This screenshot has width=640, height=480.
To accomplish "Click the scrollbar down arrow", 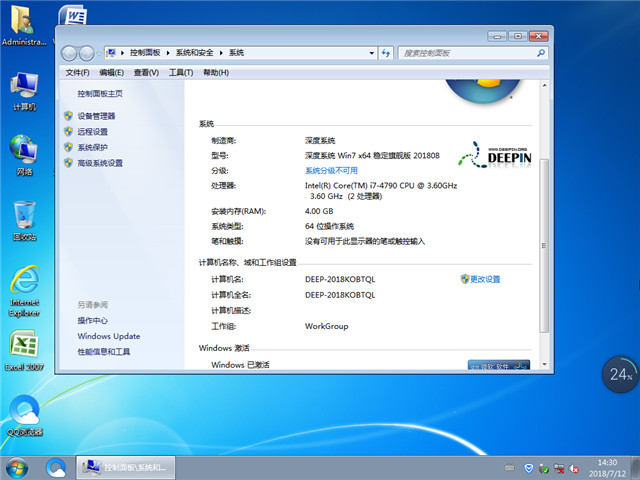I will coord(544,364).
